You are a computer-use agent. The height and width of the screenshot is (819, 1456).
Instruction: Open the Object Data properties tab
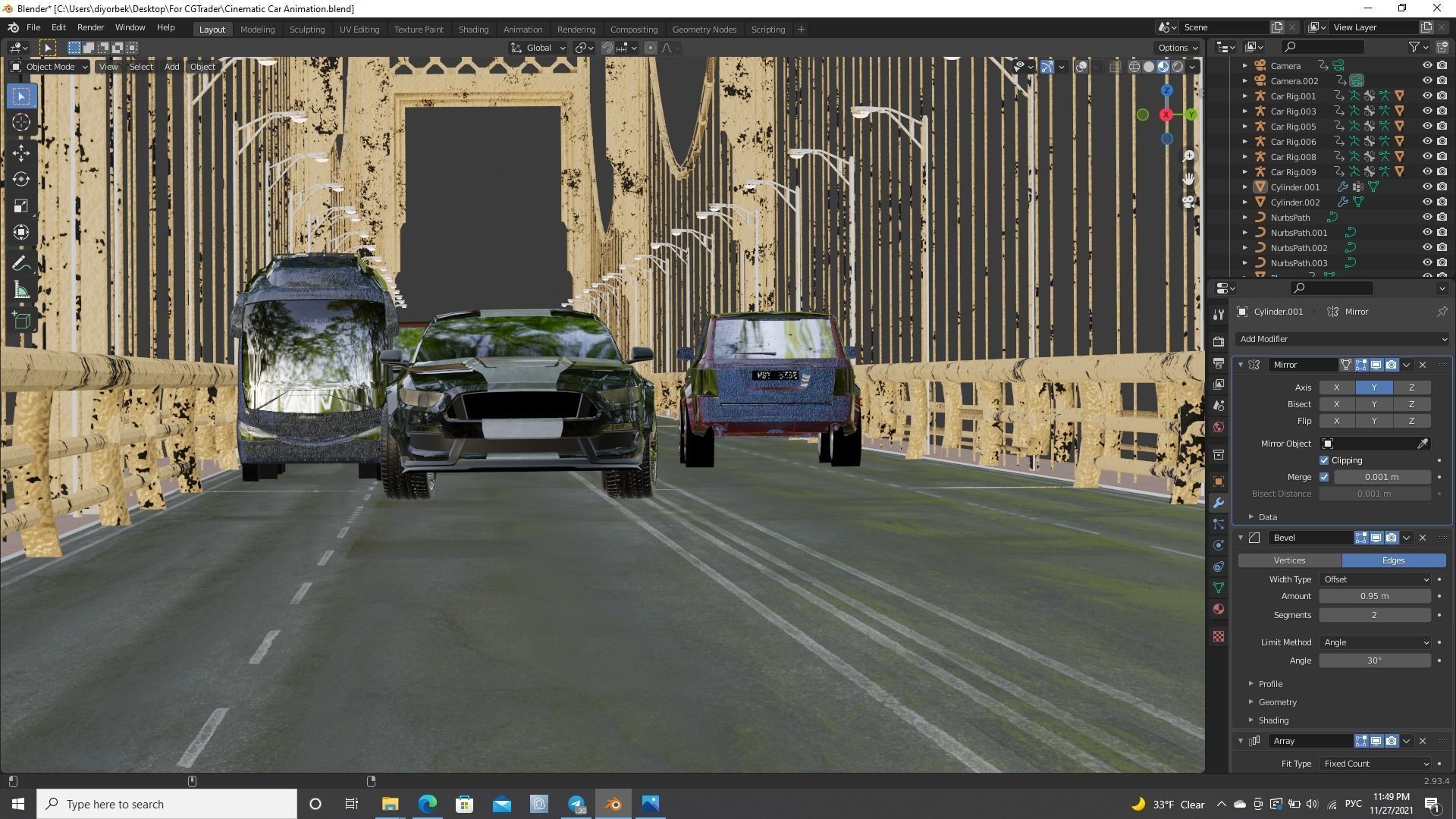[1219, 588]
